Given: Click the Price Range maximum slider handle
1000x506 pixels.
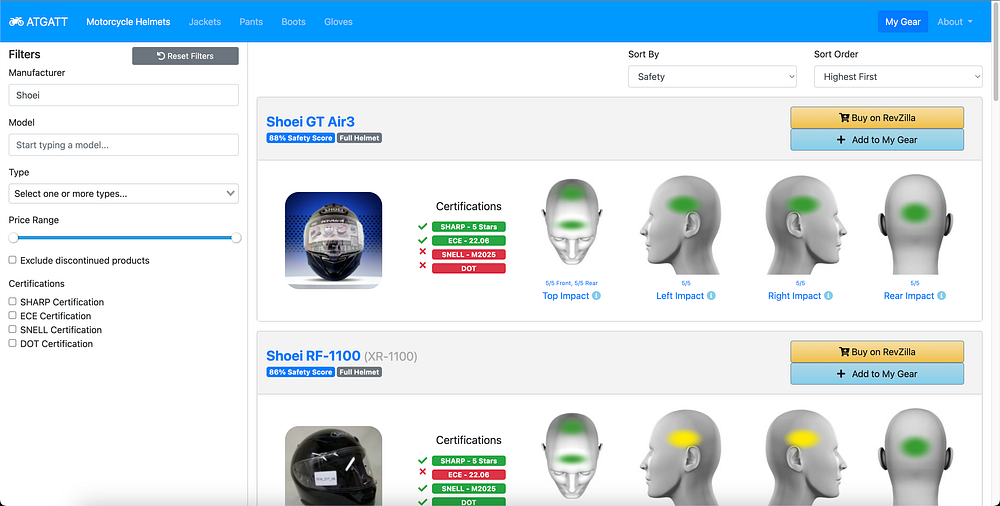Looking at the screenshot, I should point(236,237).
